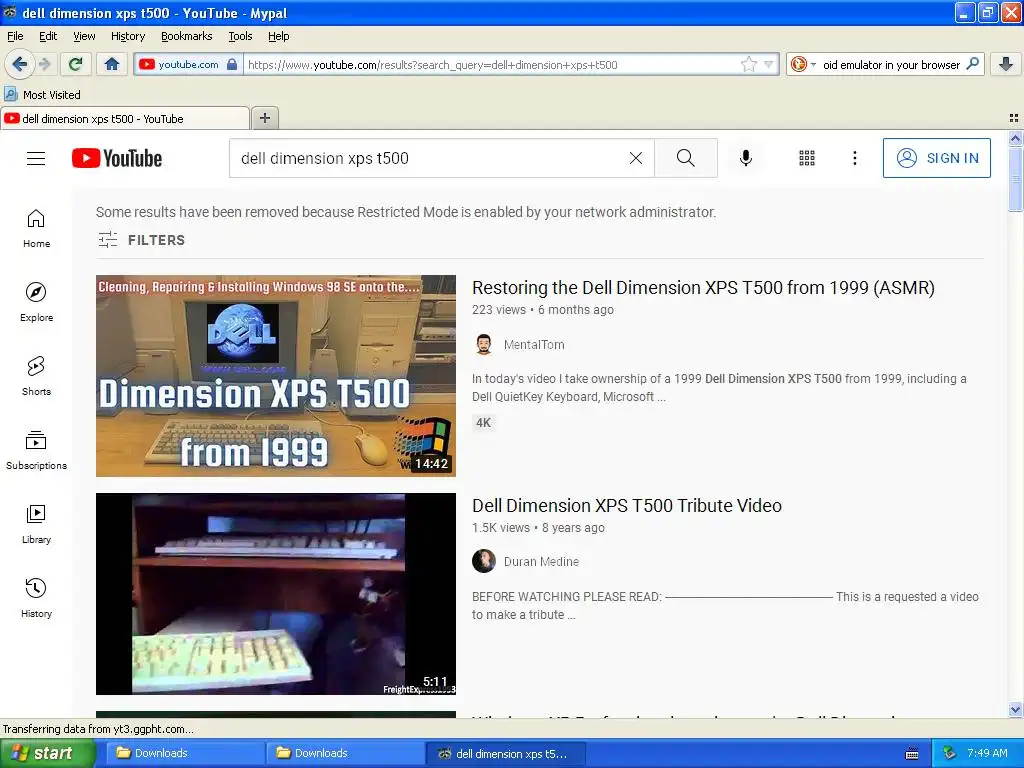Open the MentalTom channel link
1024x768 pixels.
[x=534, y=344]
